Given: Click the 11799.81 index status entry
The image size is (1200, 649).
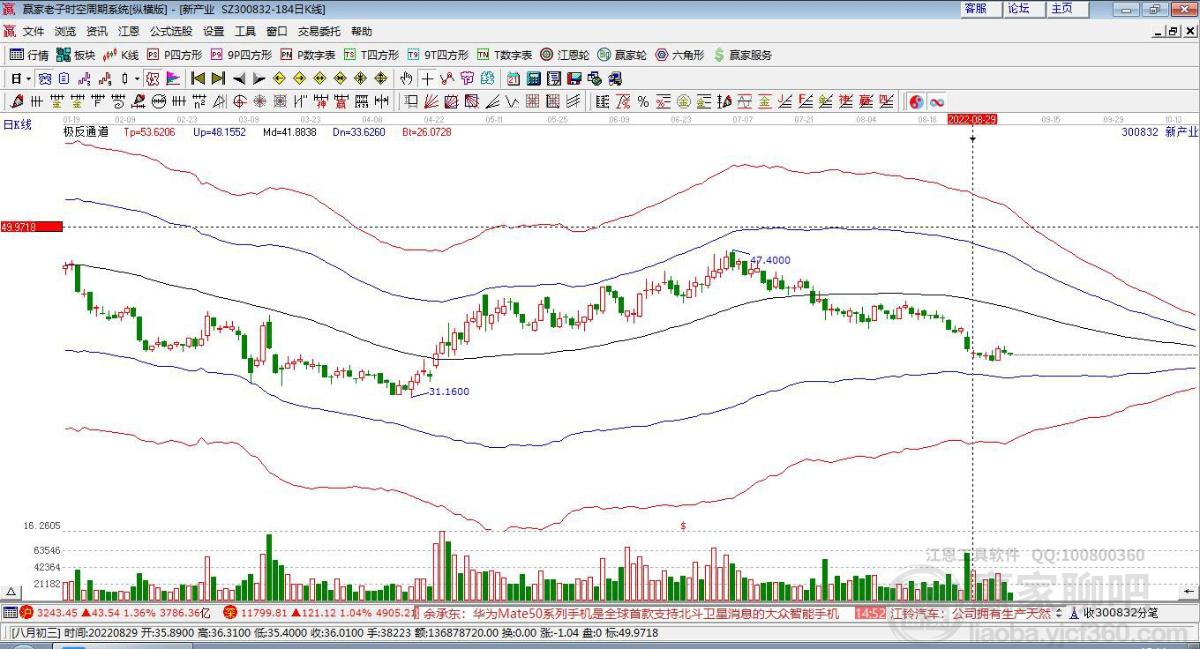Looking at the screenshot, I should click(318, 612).
